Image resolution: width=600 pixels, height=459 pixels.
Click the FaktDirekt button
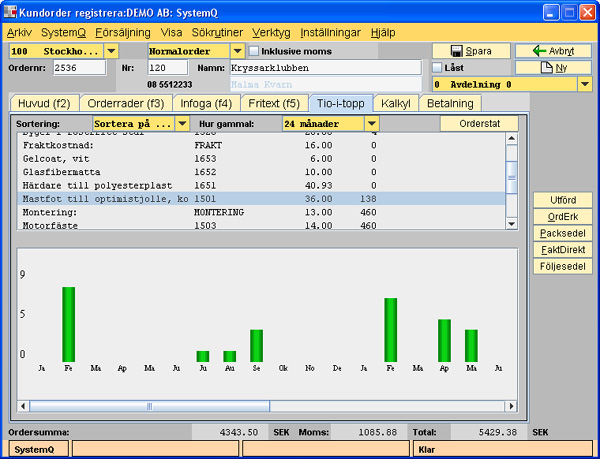click(563, 250)
